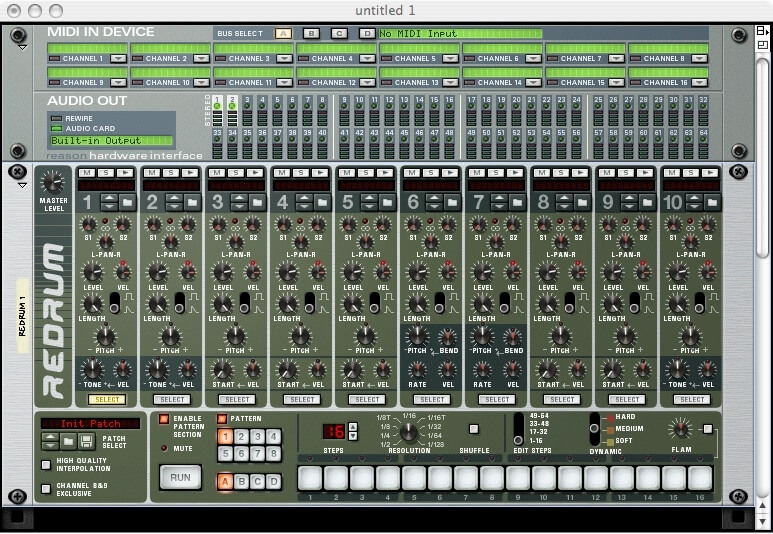Click the patch browse folder icon
The width and height of the screenshot is (773, 534).
68,441
